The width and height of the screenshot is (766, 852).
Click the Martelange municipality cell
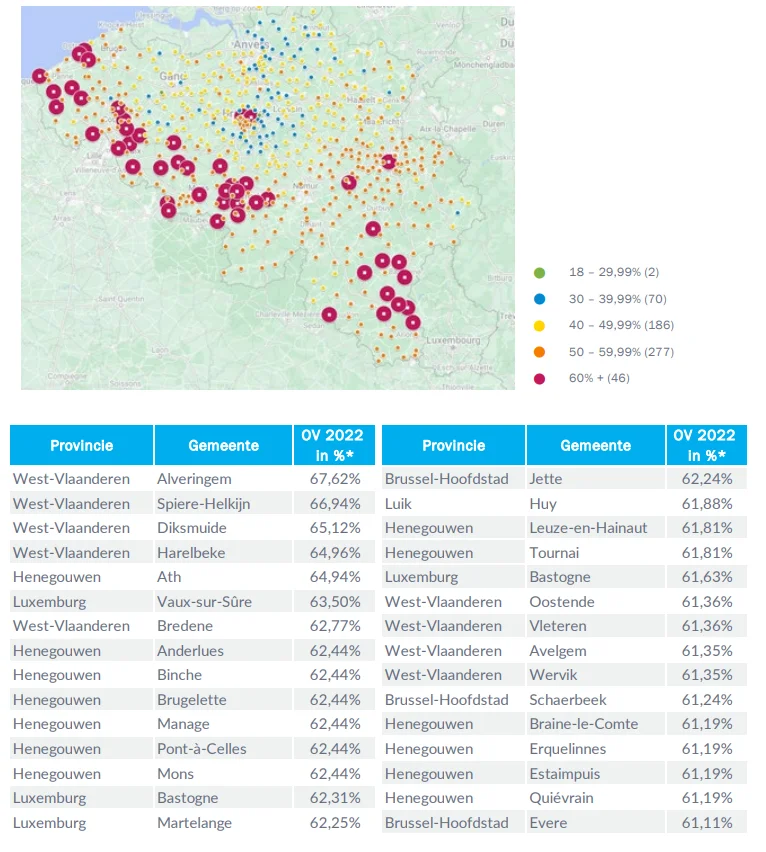pos(194,823)
